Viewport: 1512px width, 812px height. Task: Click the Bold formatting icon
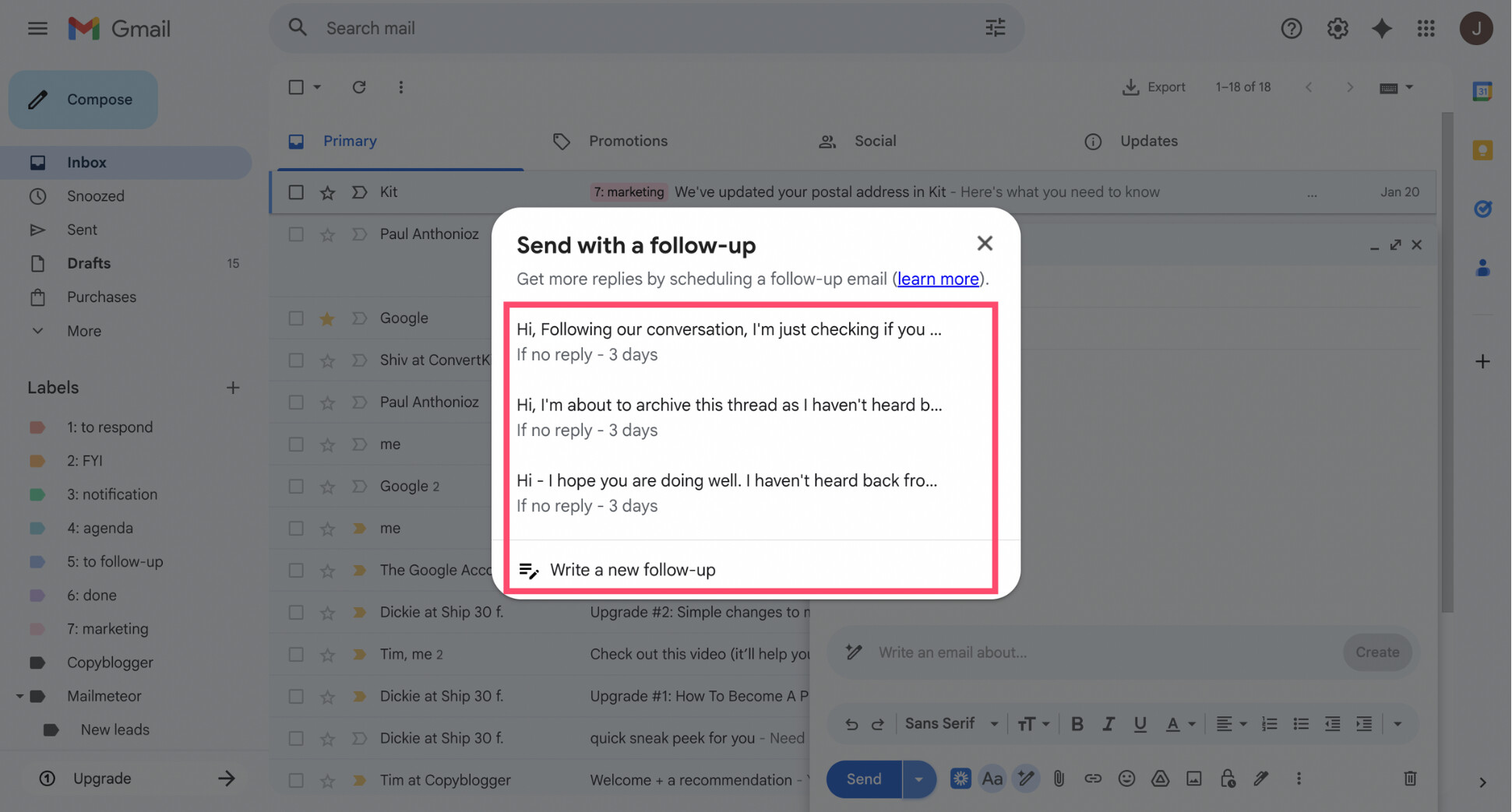point(1077,724)
